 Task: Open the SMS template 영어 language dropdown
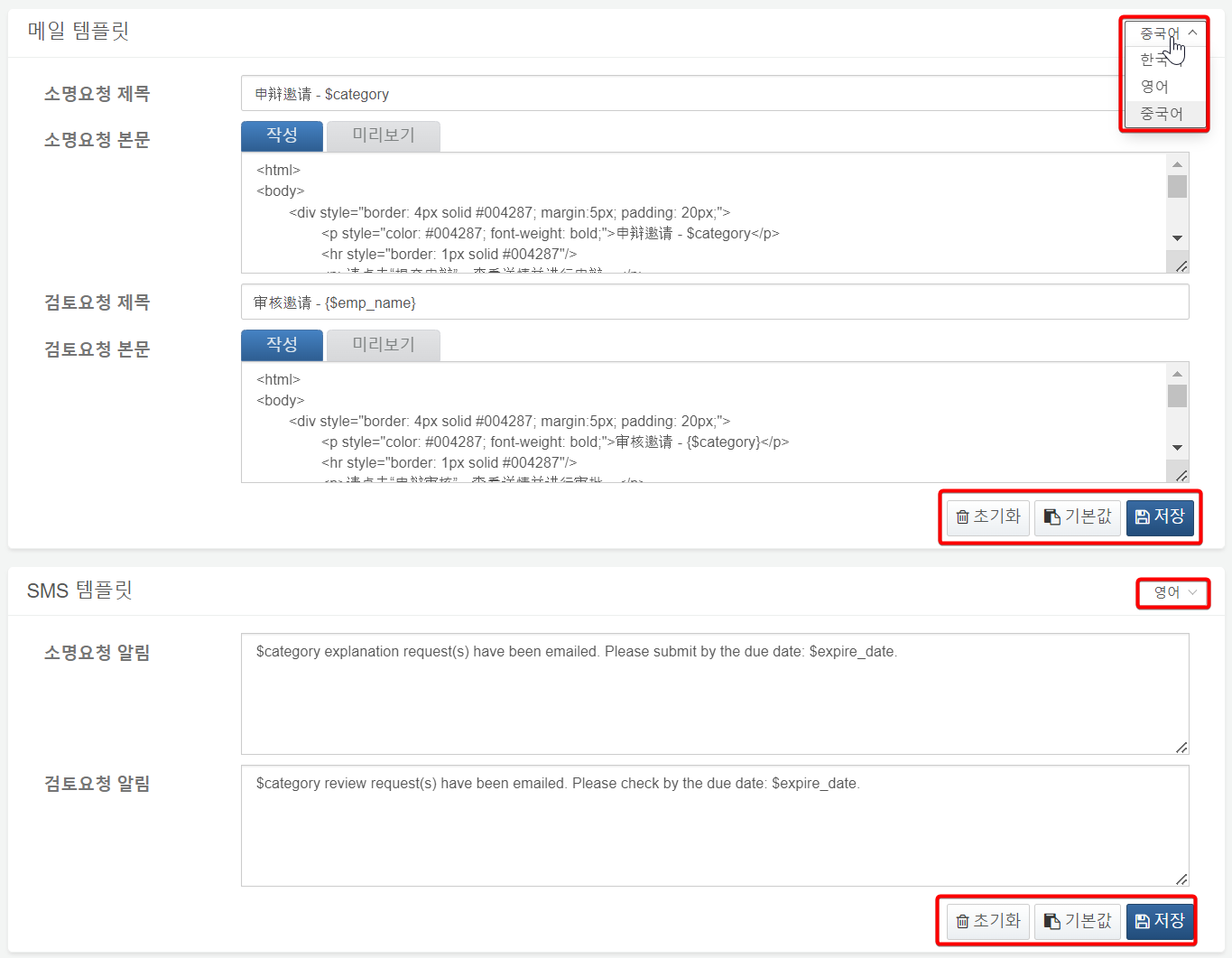pos(1173,592)
